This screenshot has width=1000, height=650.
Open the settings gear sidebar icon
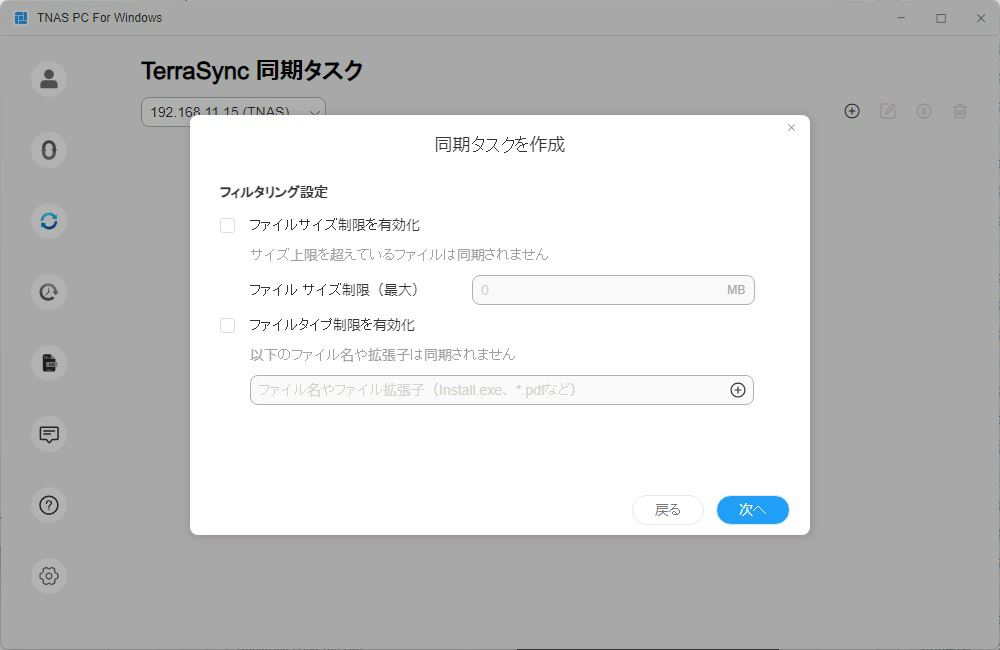(49, 576)
